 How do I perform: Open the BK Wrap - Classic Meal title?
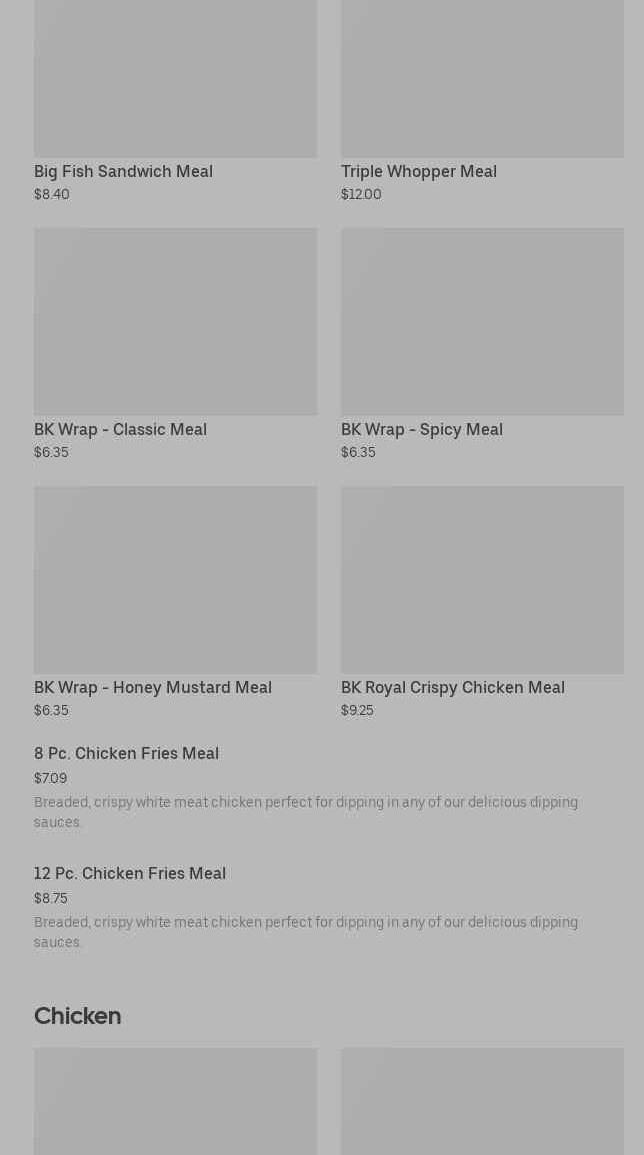pos(120,430)
